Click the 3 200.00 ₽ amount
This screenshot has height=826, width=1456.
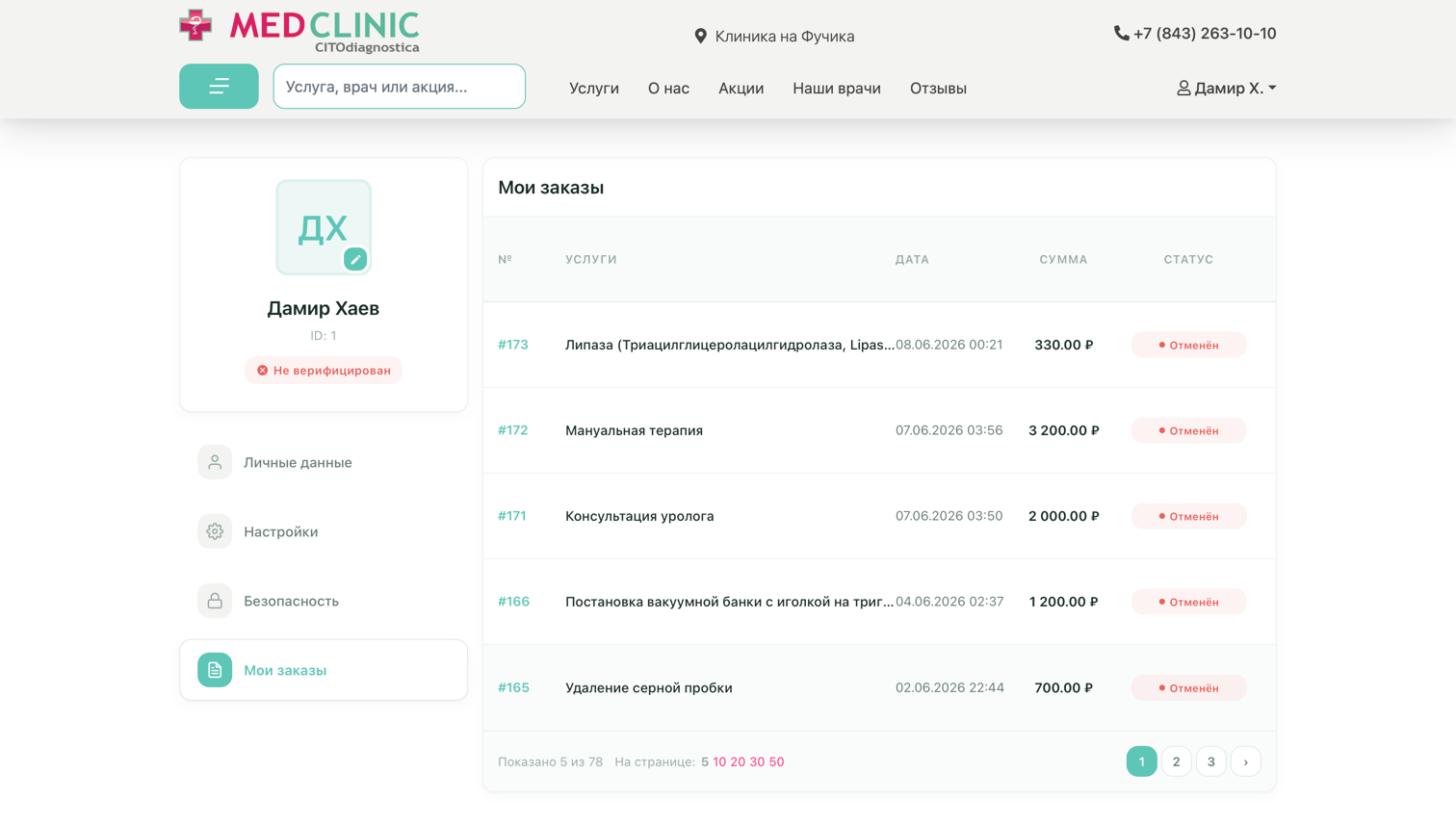(x=1064, y=430)
